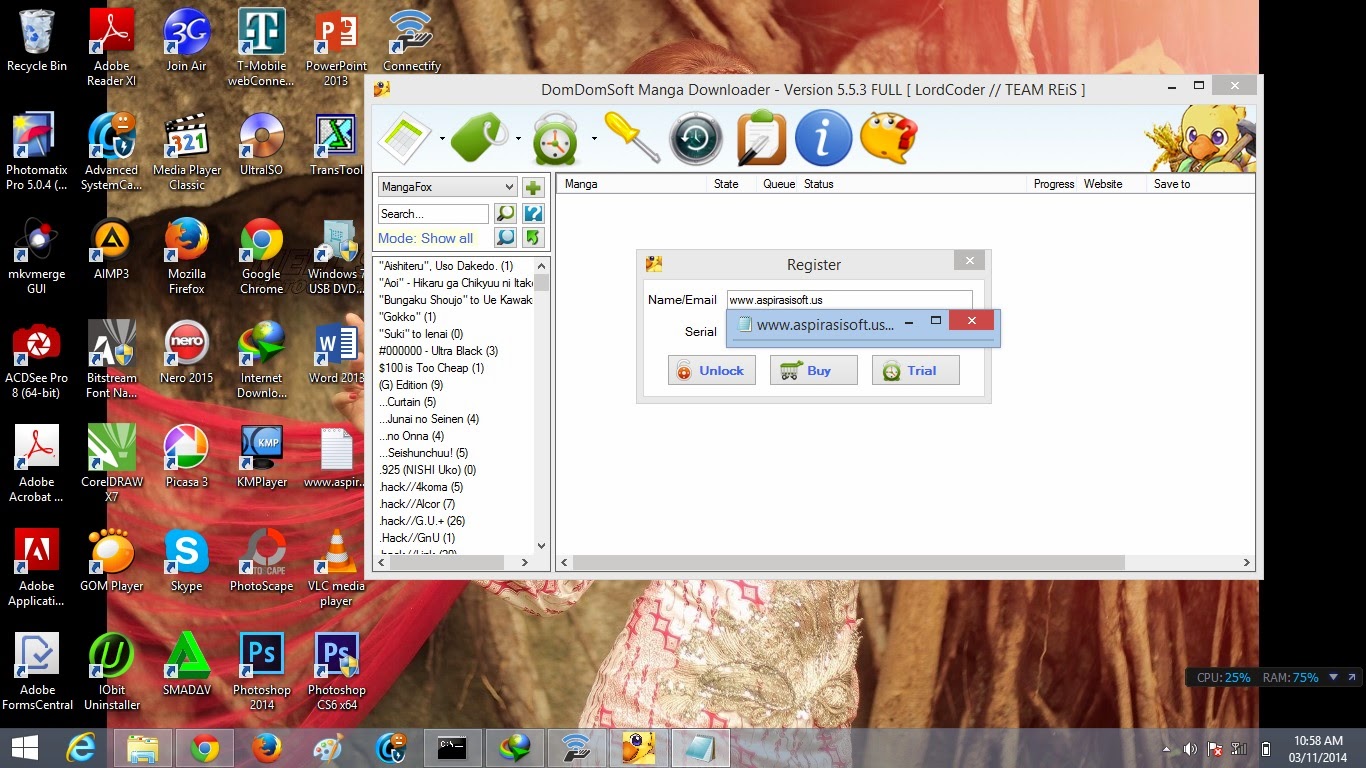Screen dimensions: 1366x768
Task: Select "Aishiteru", Uso Dakedo. (1) in list
Action: [x=446, y=266]
